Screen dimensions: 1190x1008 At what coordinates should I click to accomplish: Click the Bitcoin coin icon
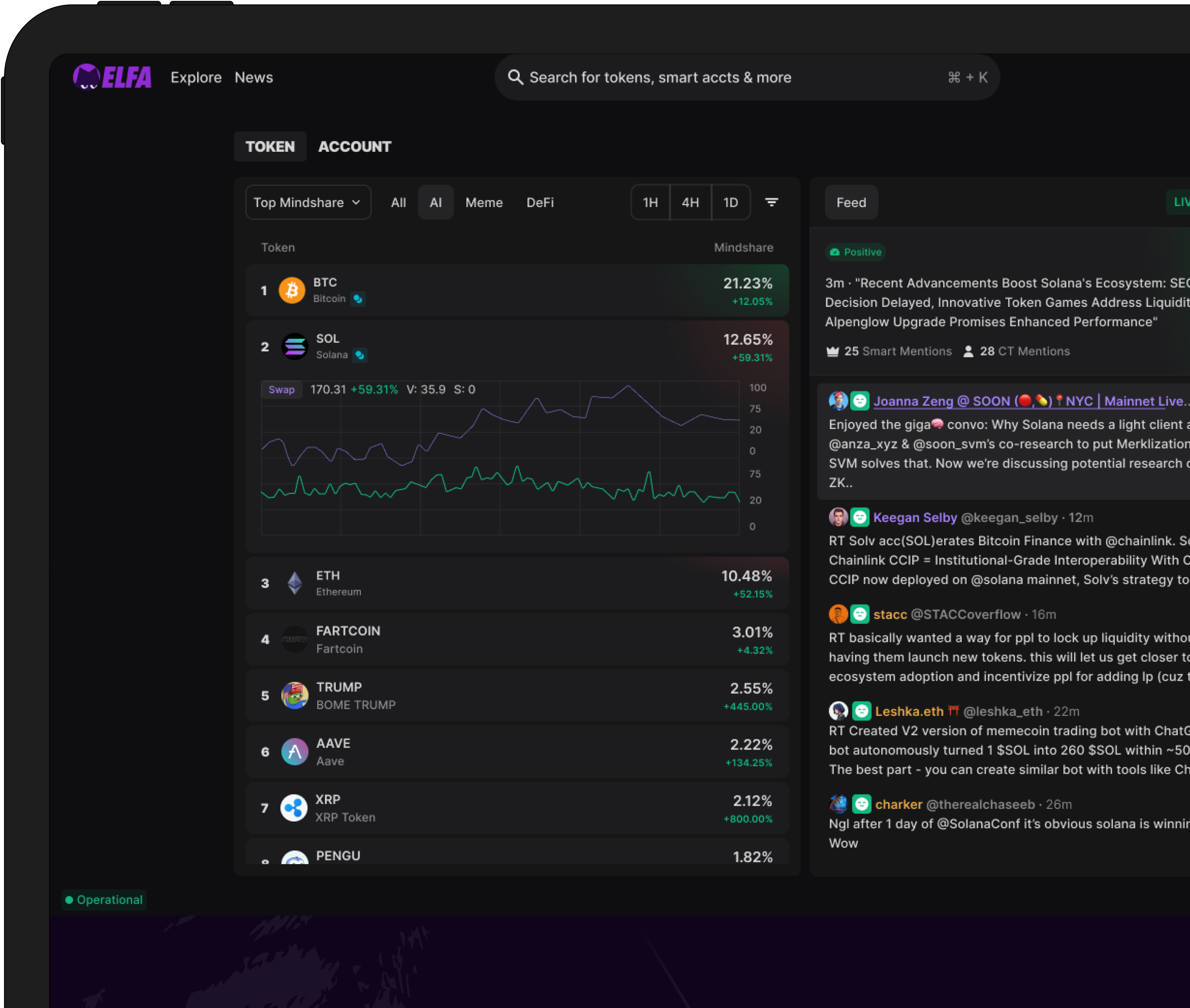click(292, 290)
